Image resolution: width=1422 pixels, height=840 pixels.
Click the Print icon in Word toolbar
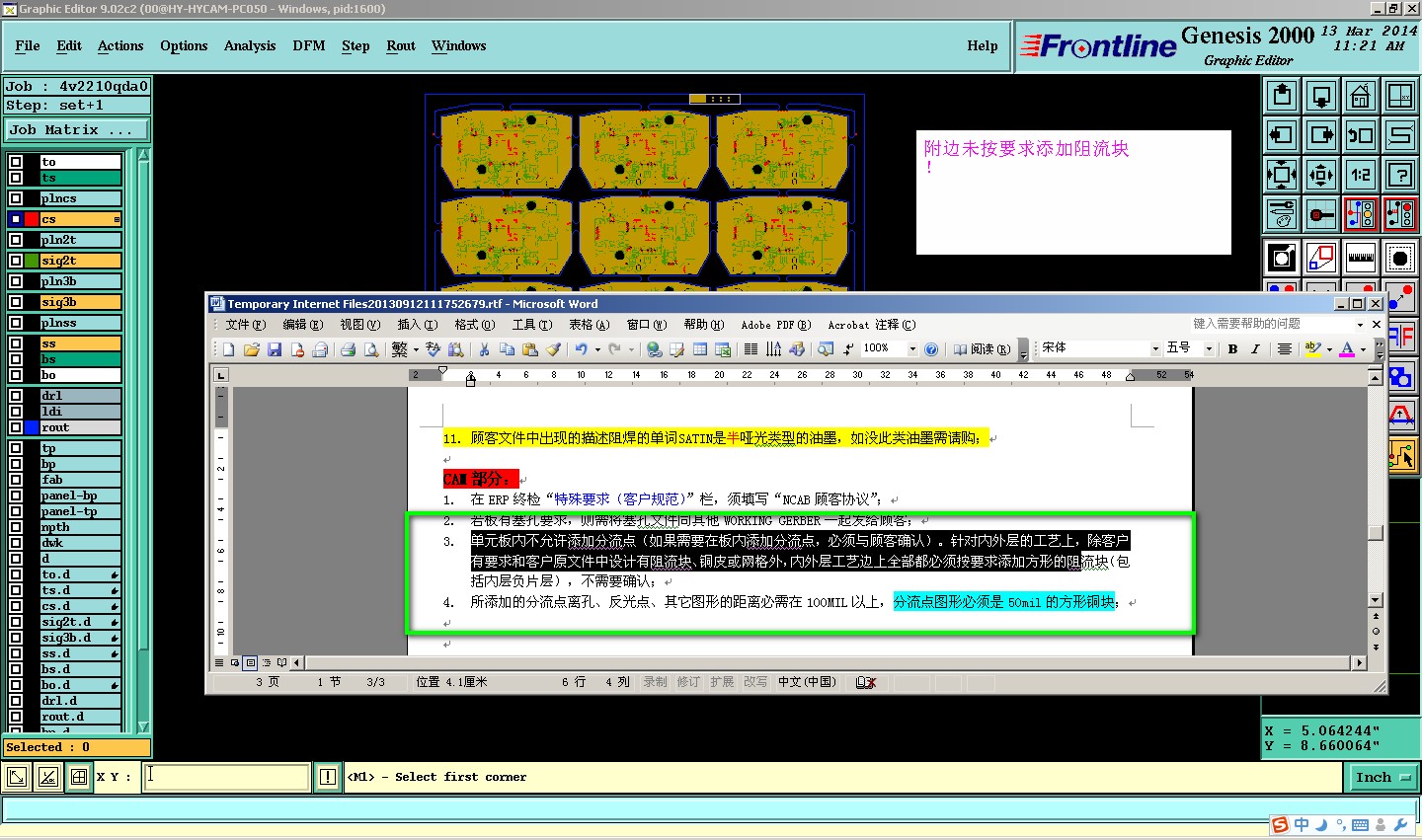click(x=348, y=349)
